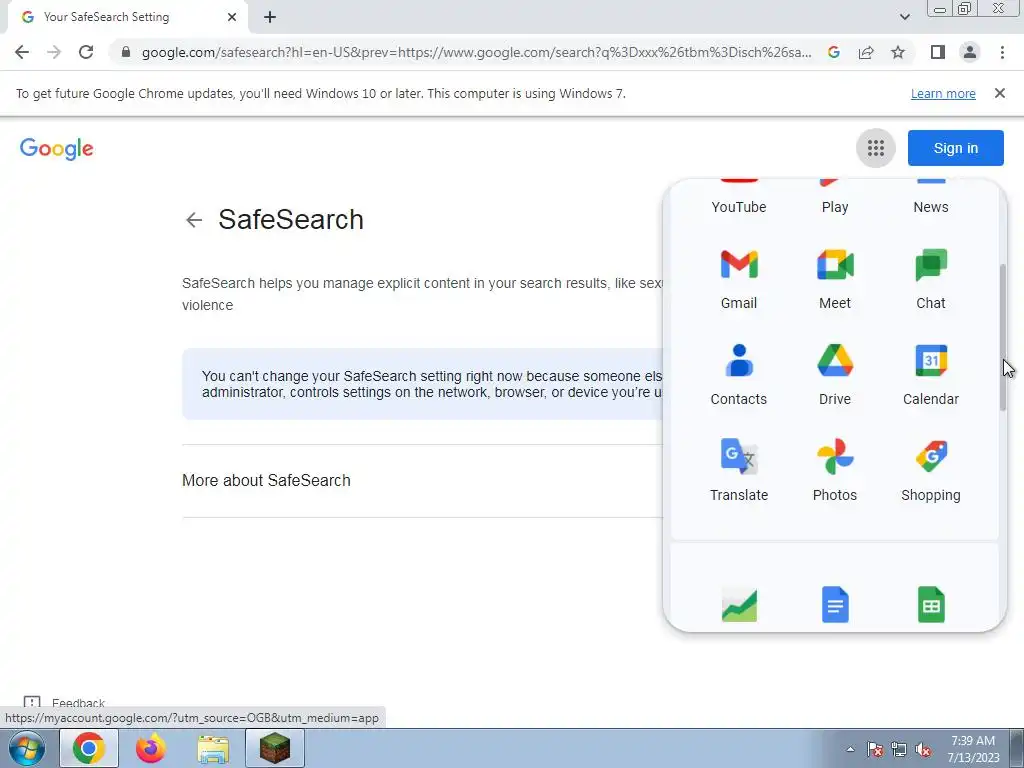Open Google Sheets app icon
The height and width of the screenshot is (768, 1024).
tap(931, 605)
